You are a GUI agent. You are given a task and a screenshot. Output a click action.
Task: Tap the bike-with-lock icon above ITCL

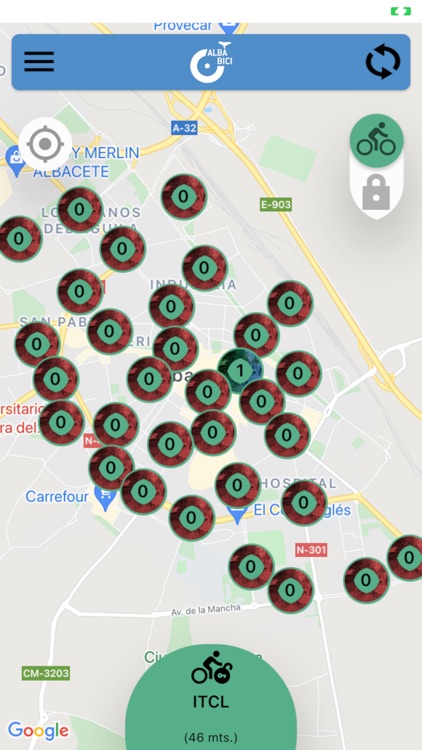click(x=211, y=668)
